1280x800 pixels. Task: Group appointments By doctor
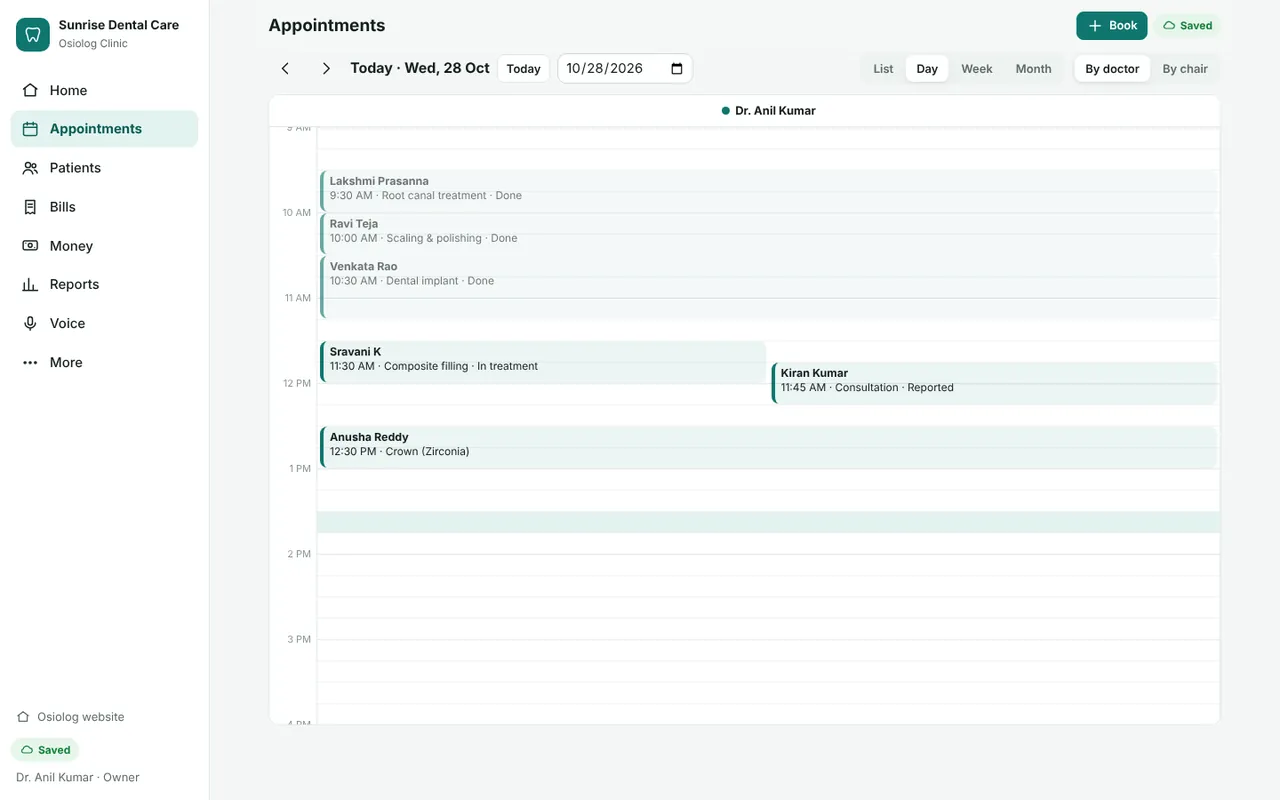tap(1112, 69)
